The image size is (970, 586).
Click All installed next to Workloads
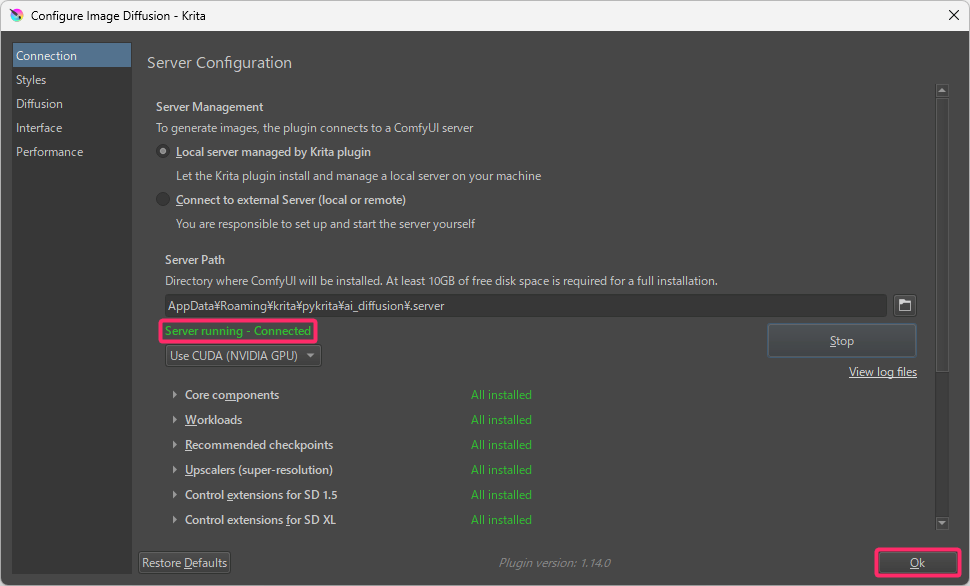click(x=501, y=420)
